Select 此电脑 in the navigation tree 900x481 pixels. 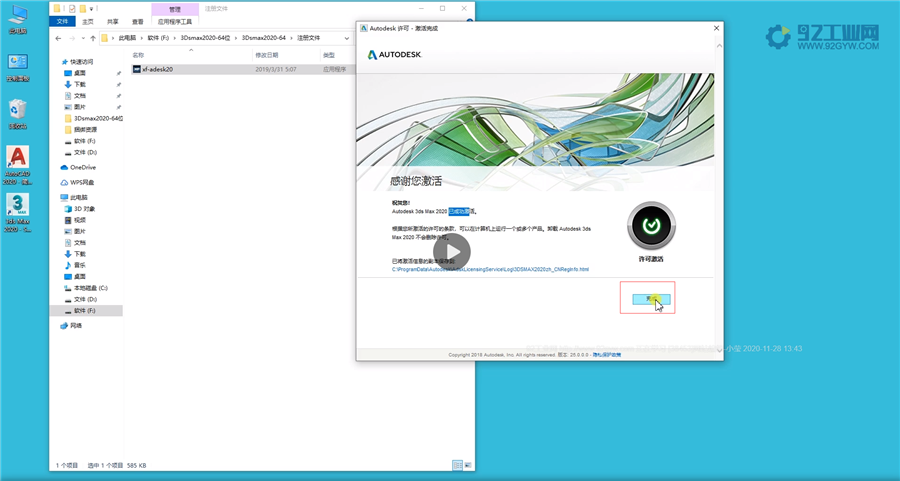click(74, 197)
